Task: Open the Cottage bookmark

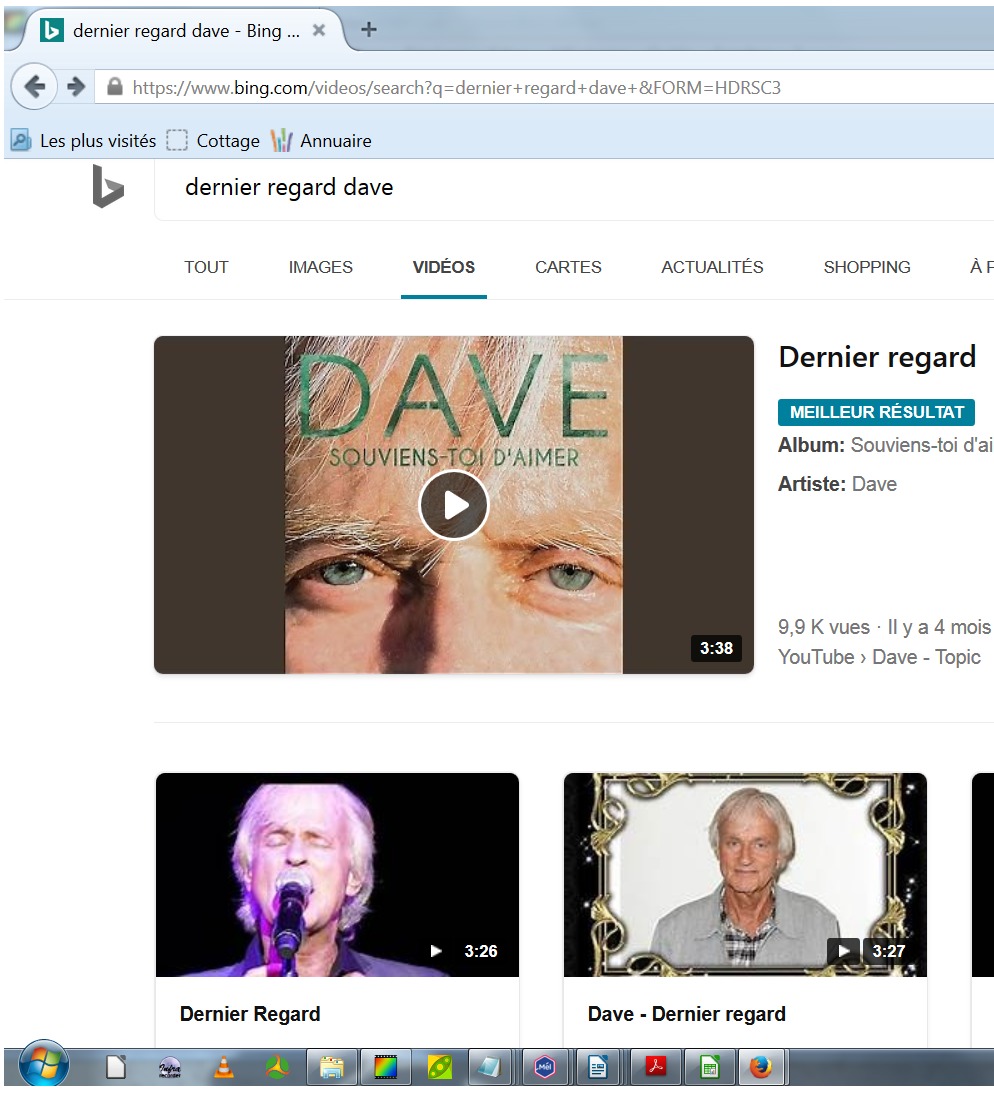Action: point(213,140)
